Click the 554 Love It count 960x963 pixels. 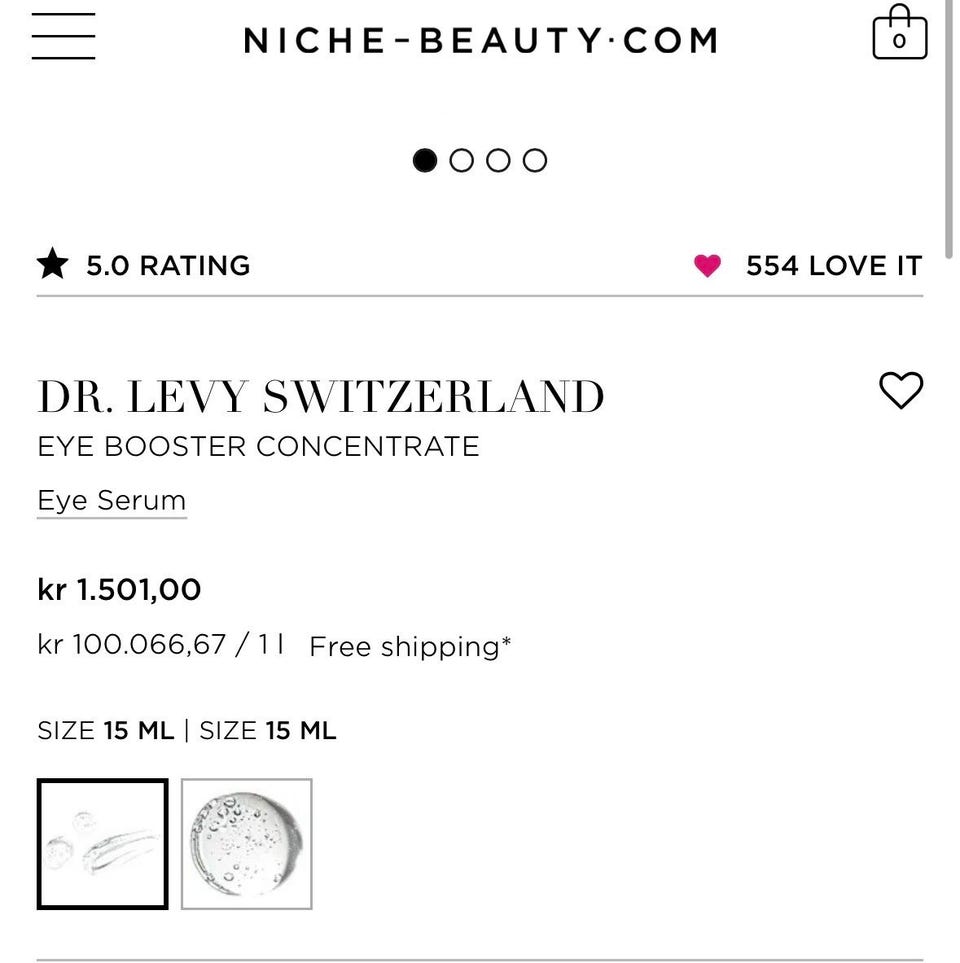click(833, 266)
